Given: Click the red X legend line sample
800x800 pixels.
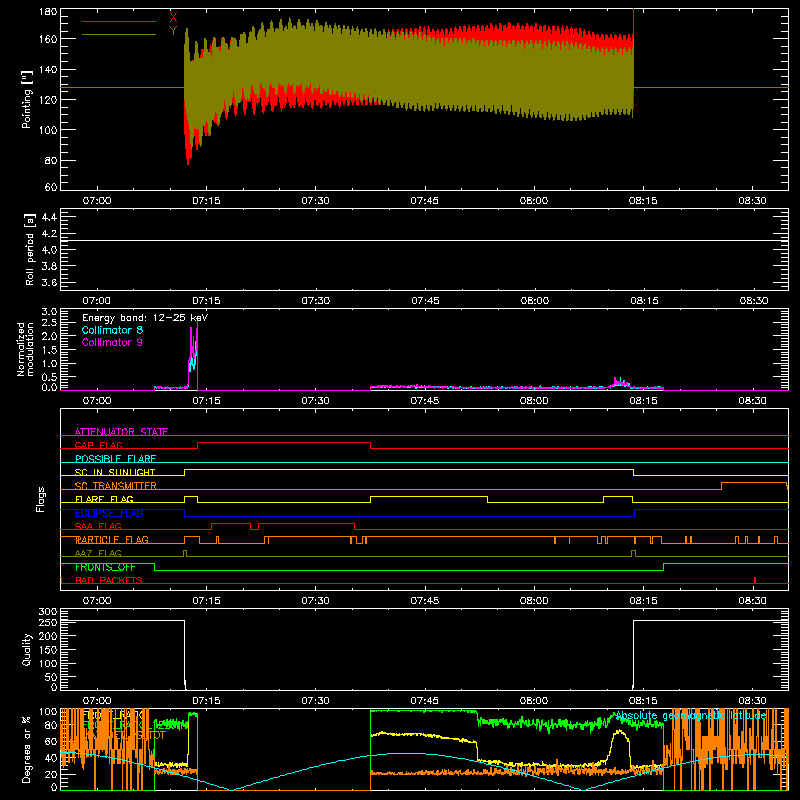Looking at the screenshot, I should coord(119,21).
